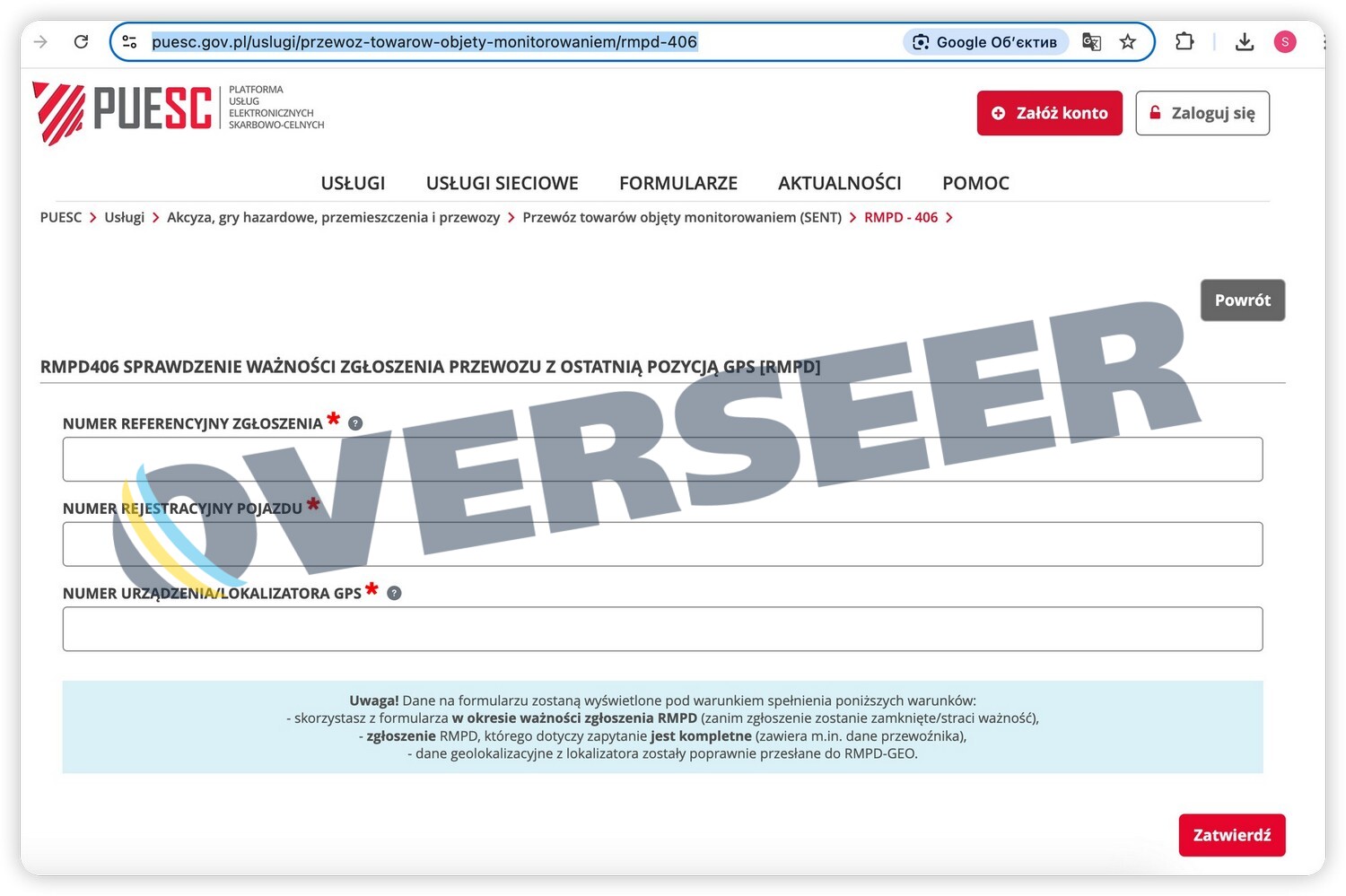Reload the page with the refresh icon
The height and width of the screenshot is (896, 1346).
81,41
